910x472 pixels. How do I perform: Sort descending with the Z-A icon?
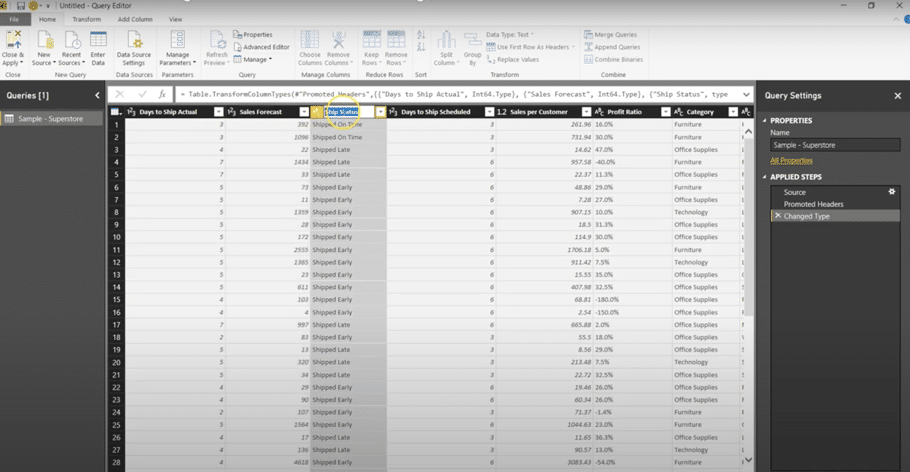pyautogui.click(x=421, y=46)
